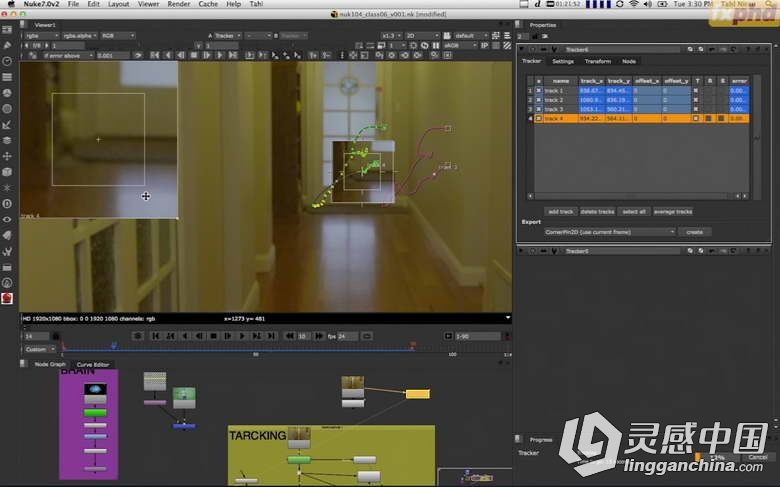780x487 pixels.
Task: Stop tracking in the viewer tracker toolbar
Action: coord(194,55)
